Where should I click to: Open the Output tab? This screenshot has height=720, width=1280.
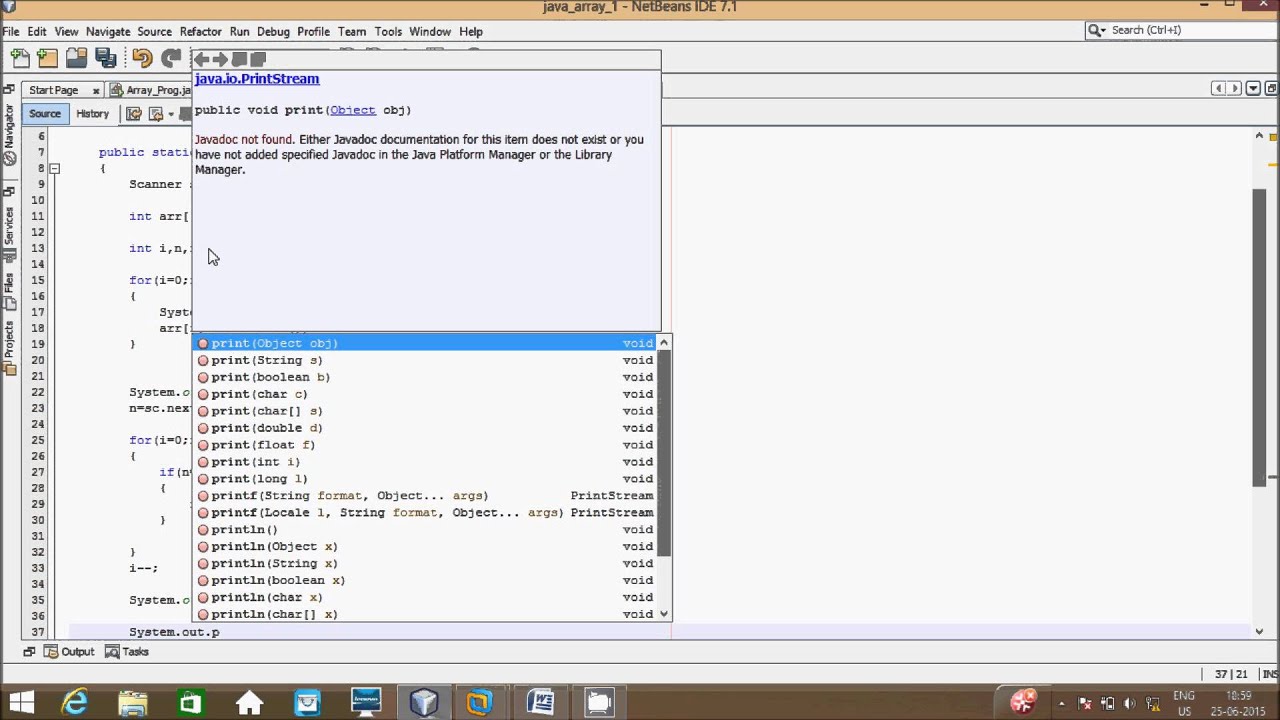pyautogui.click(x=70, y=652)
